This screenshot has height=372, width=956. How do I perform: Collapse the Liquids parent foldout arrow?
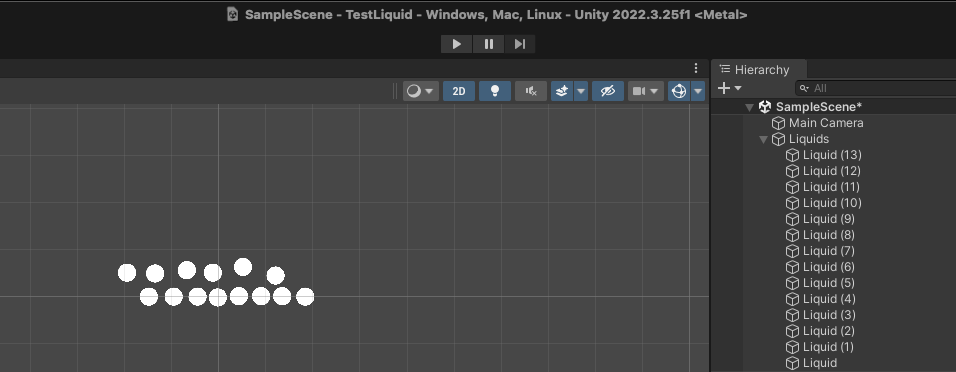[763, 139]
